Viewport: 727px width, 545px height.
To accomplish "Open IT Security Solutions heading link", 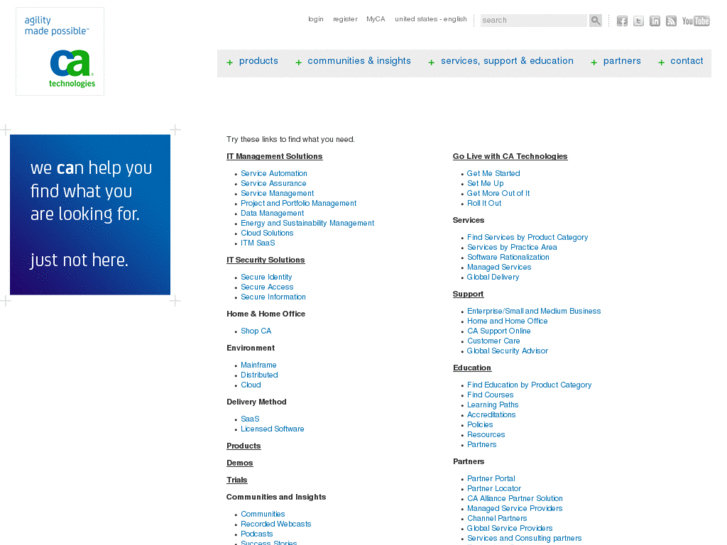I will [x=266, y=260].
